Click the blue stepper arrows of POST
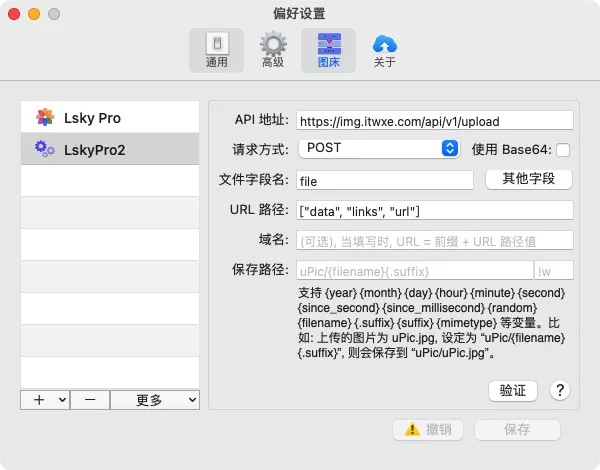Image resolution: width=600 pixels, height=470 pixels. 450,148
